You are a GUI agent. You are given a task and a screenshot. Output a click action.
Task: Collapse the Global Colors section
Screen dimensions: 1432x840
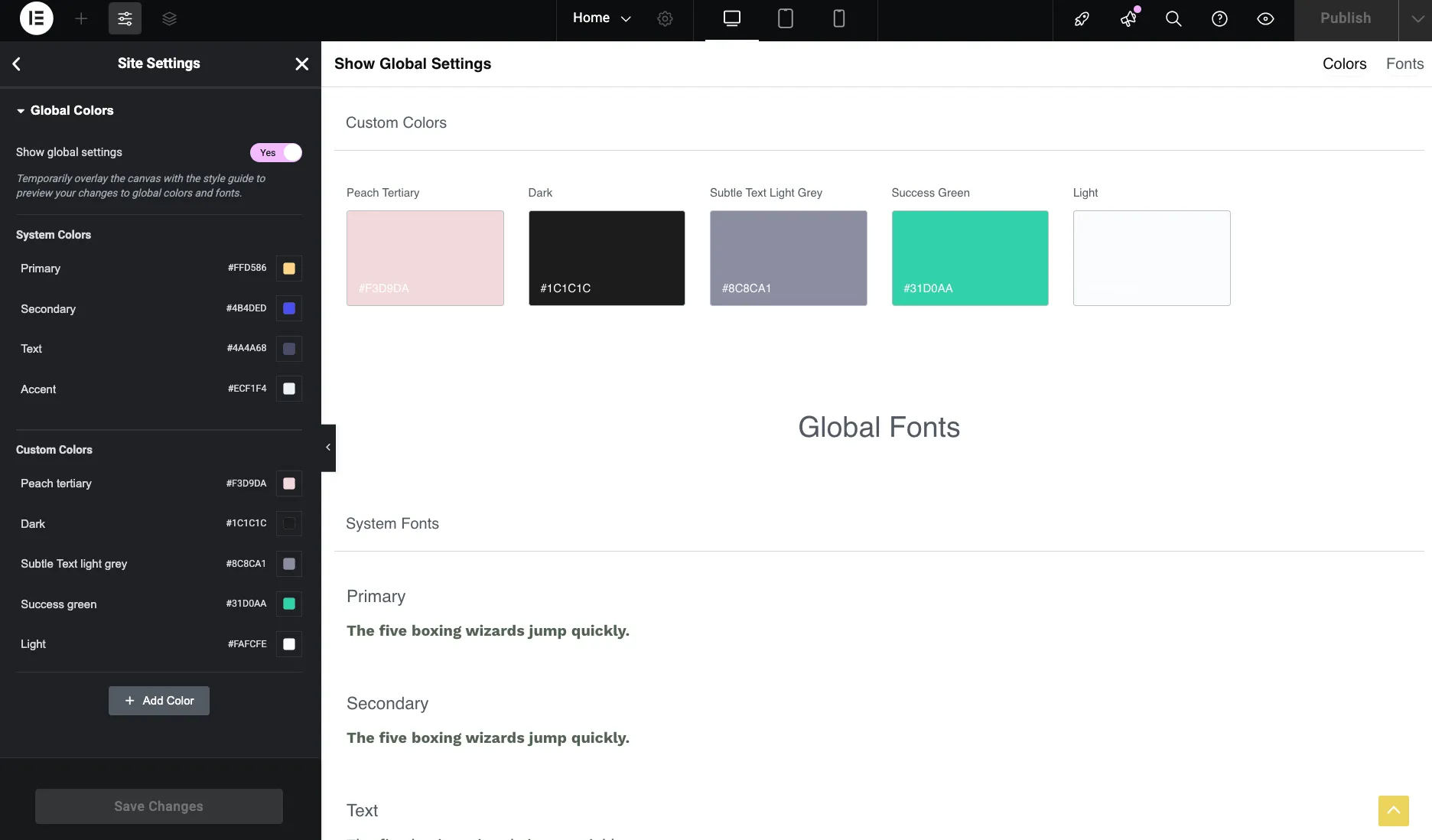(x=21, y=110)
